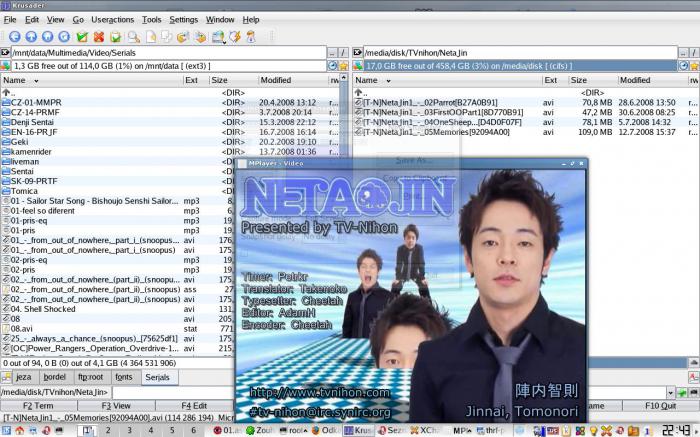
Task: Click the lightning shield toolbar icon
Action: (x=235, y=37)
